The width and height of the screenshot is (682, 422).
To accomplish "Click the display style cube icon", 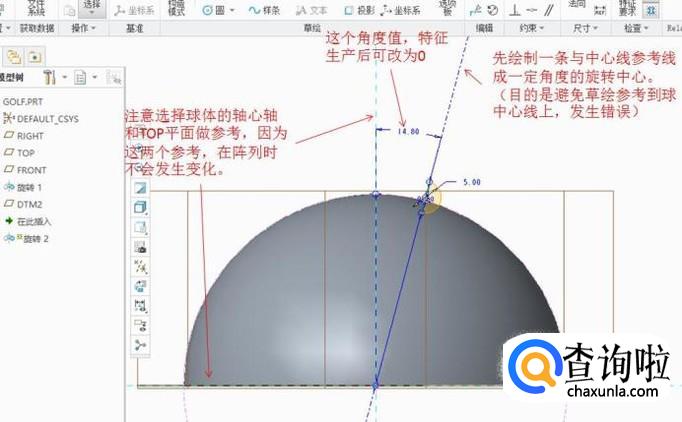I will (x=140, y=207).
